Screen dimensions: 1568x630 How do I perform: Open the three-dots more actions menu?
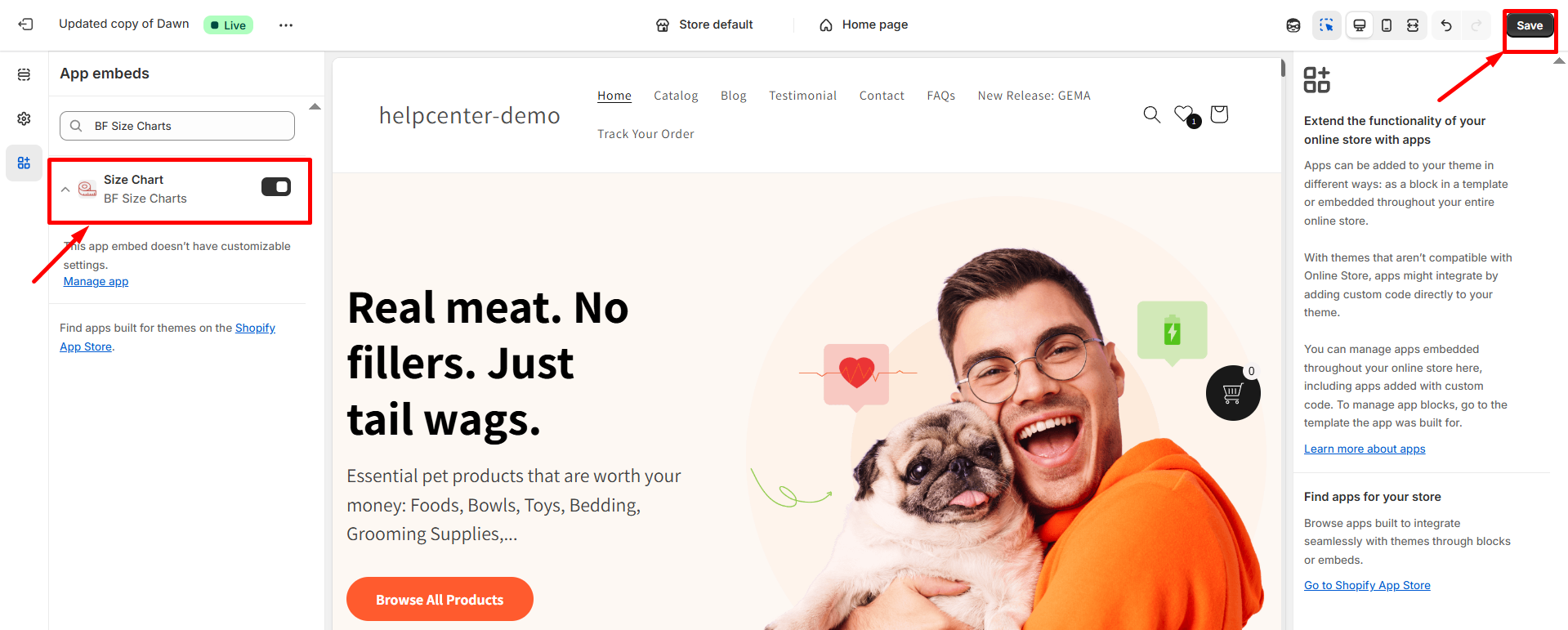285,25
